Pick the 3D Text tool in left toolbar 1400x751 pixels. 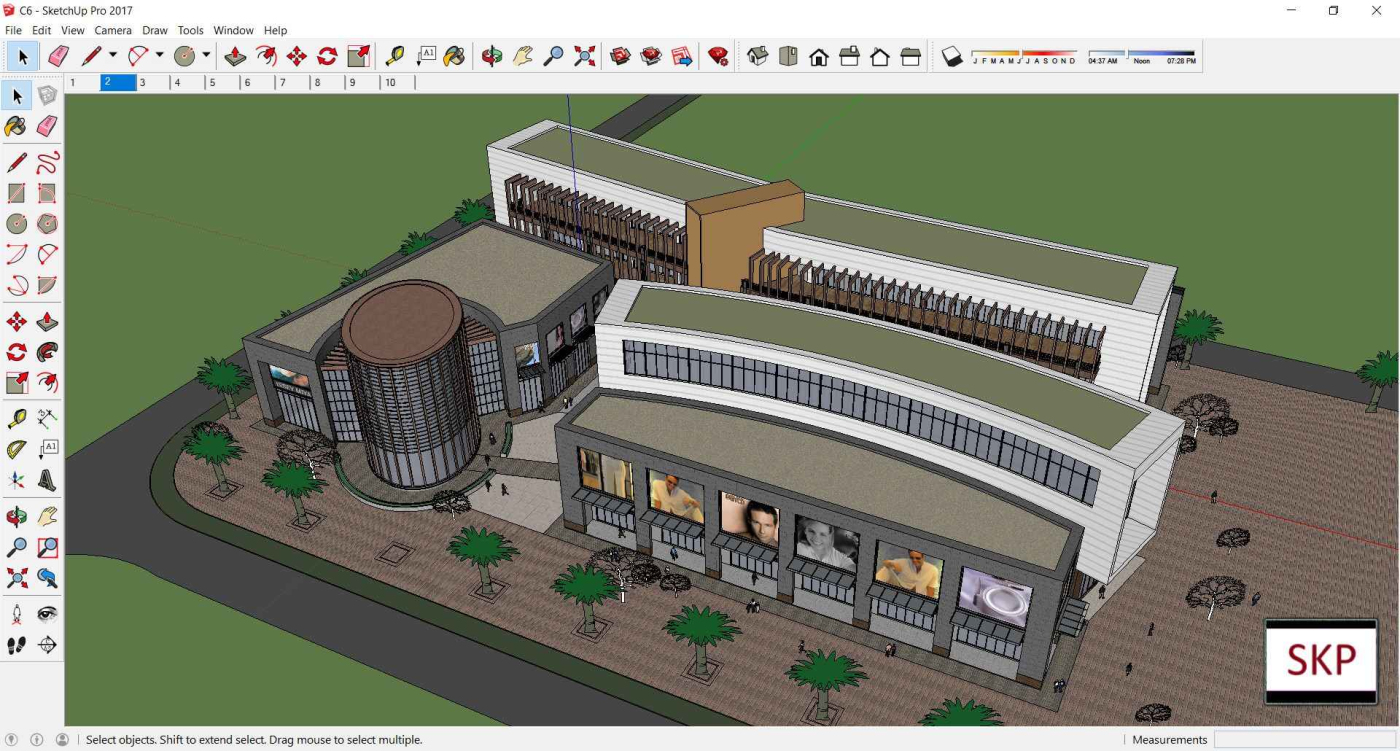[47, 481]
